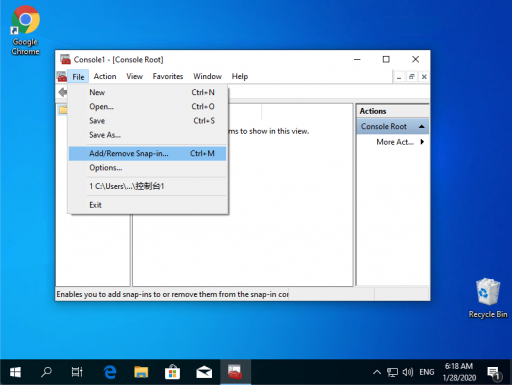Open recent file C:\Users\...\控制台1

point(147,186)
